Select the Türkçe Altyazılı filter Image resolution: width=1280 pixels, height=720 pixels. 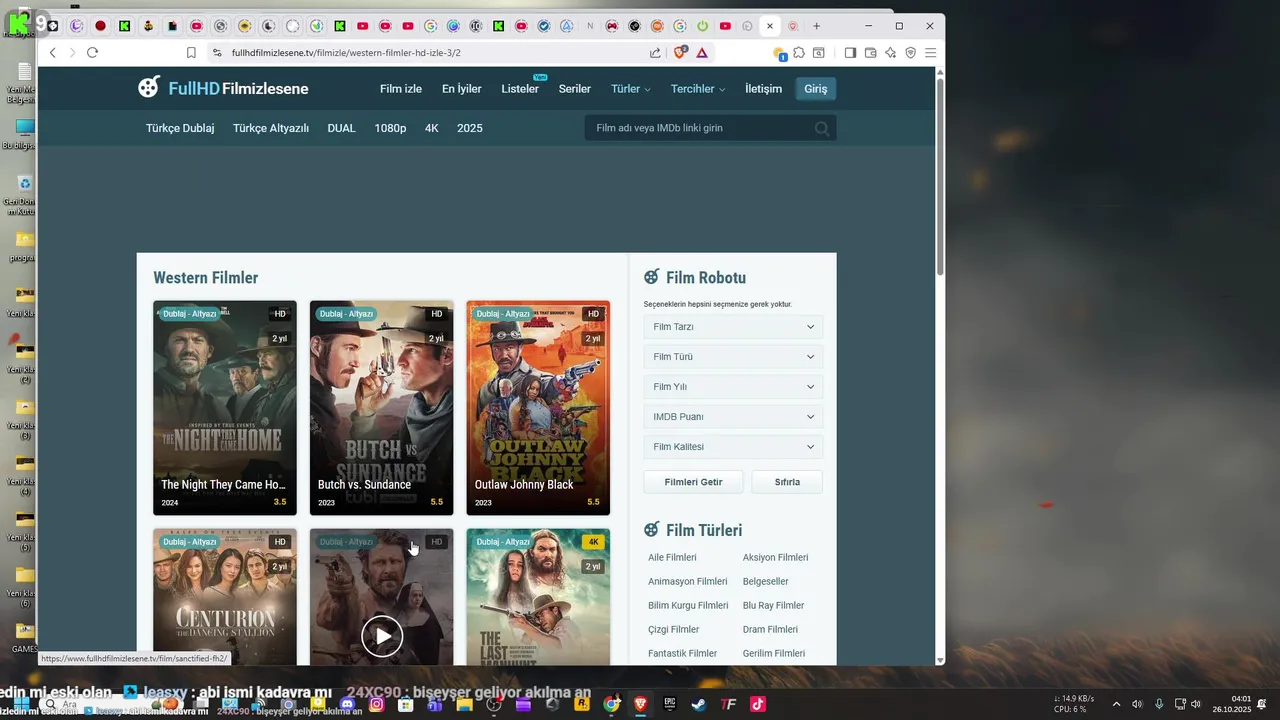[x=271, y=128]
